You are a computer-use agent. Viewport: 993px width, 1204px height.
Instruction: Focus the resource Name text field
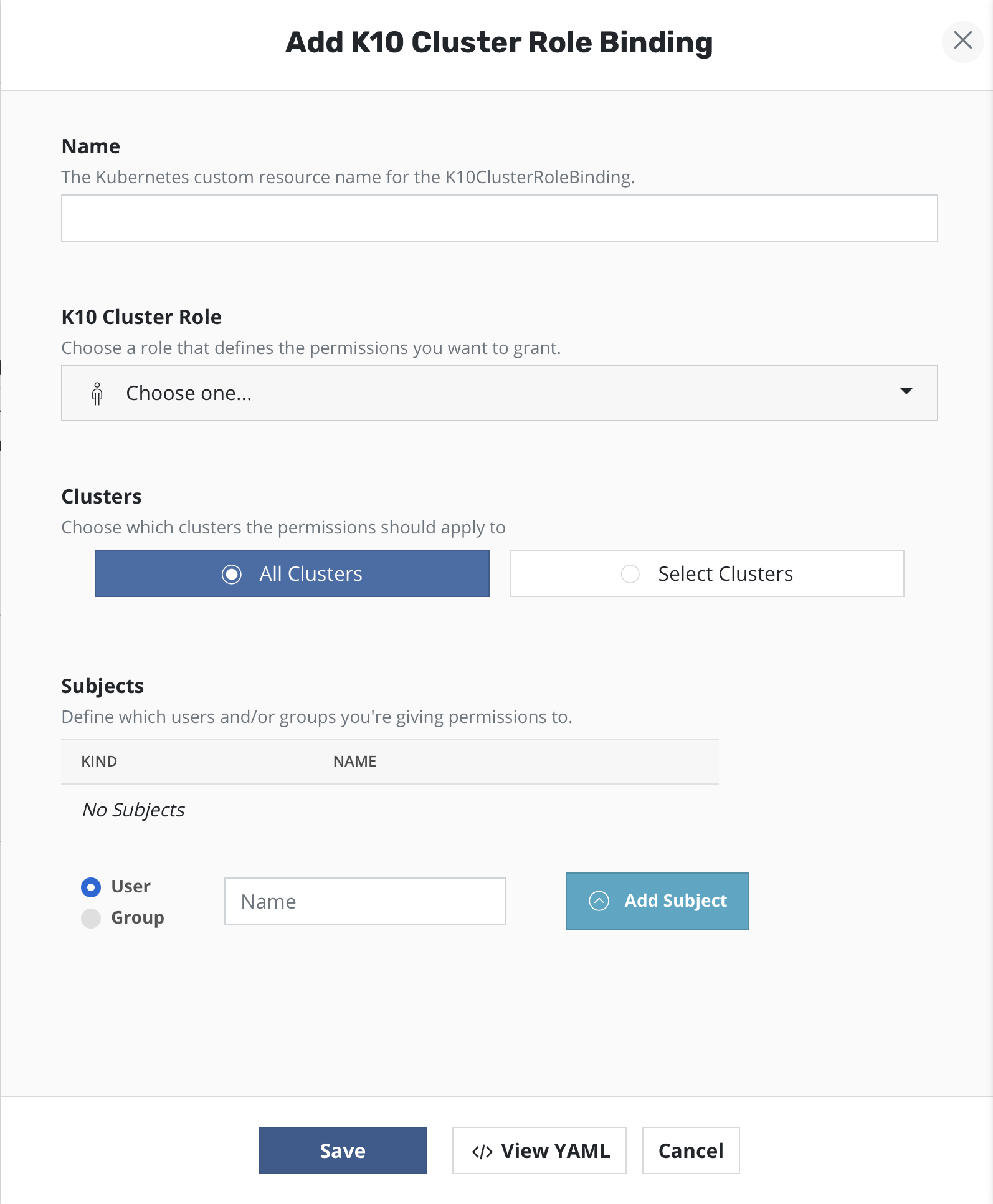pyautogui.click(x=498, y=218)
